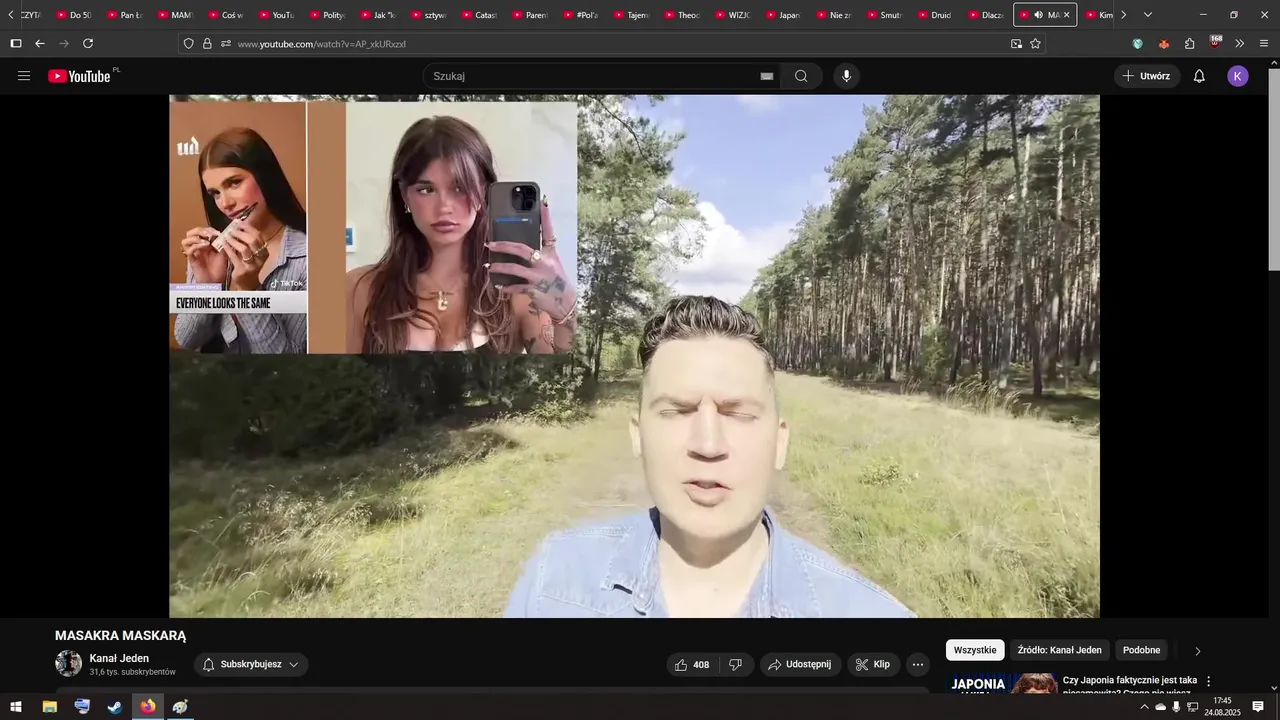Show site security padlock info

207,44
